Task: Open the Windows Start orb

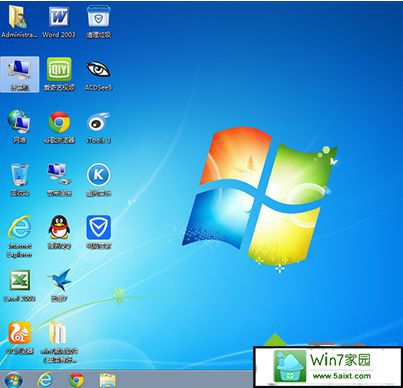Action: (x=13, y=380)
